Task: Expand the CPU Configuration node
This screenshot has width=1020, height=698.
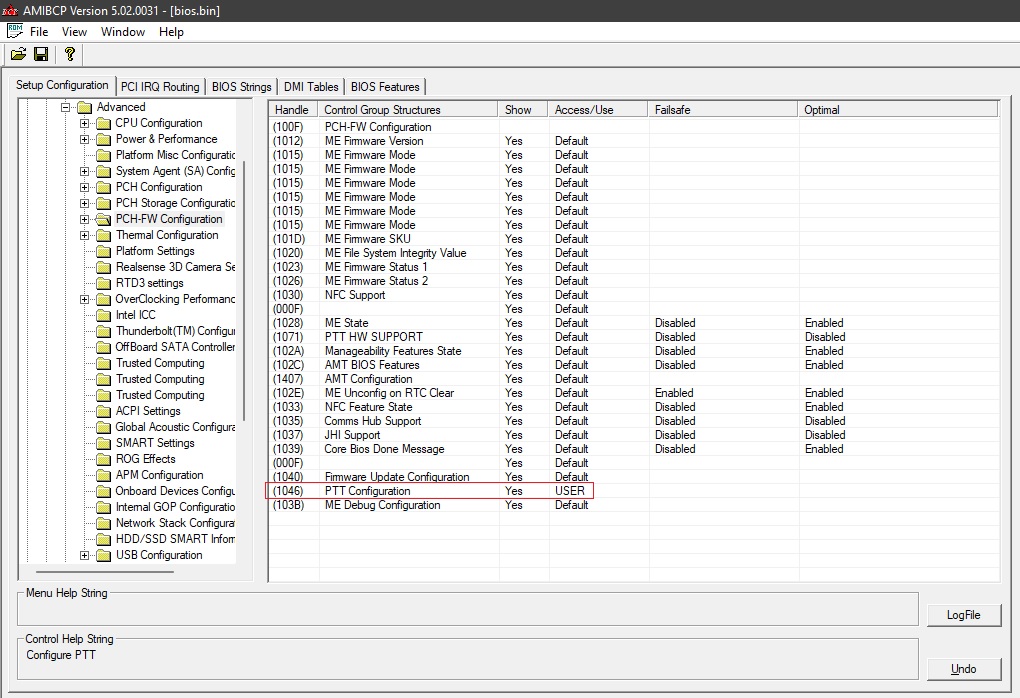Action: click(x=84, y=124)
